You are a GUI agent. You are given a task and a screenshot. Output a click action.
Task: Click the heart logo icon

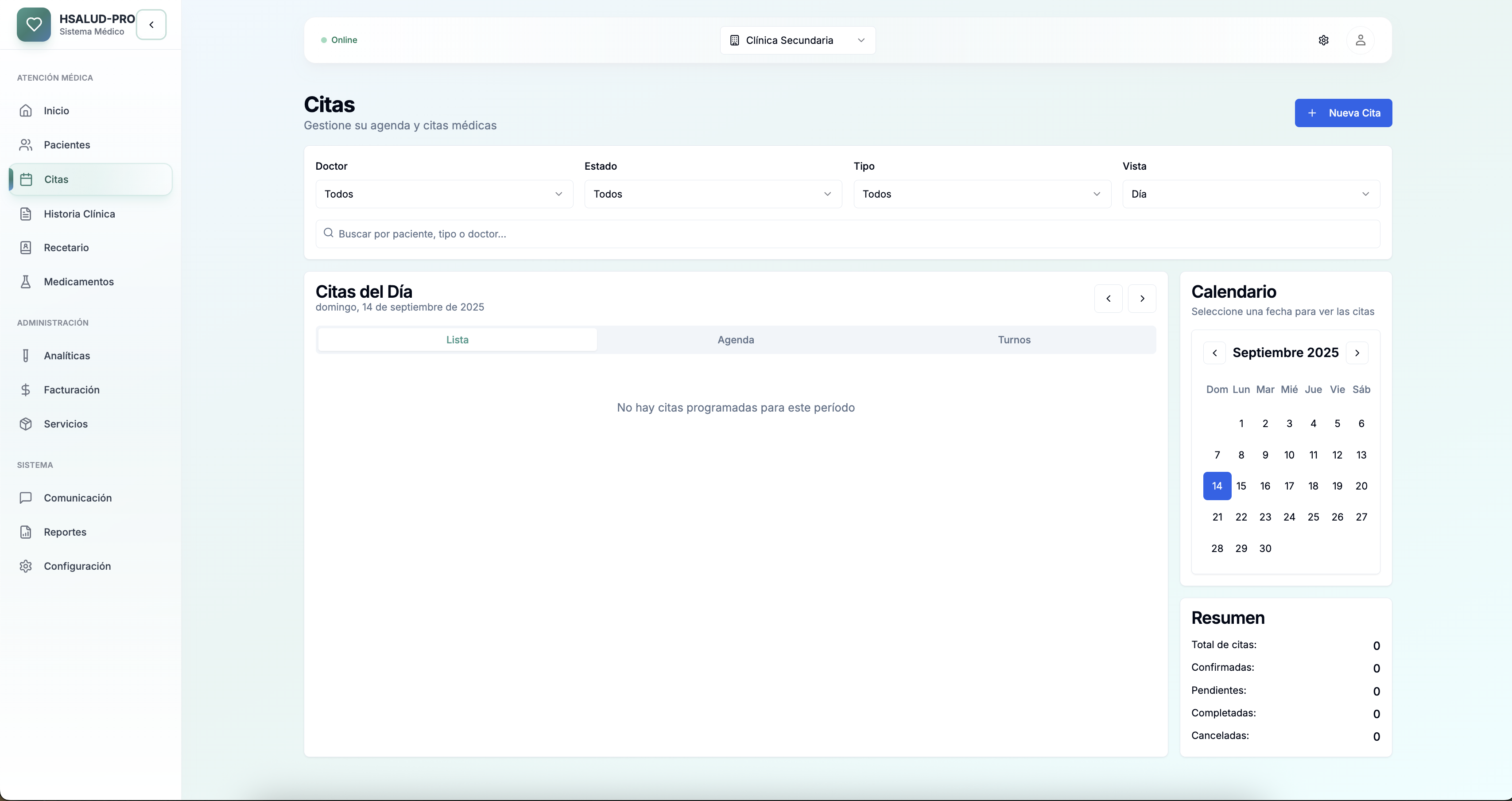34,25
